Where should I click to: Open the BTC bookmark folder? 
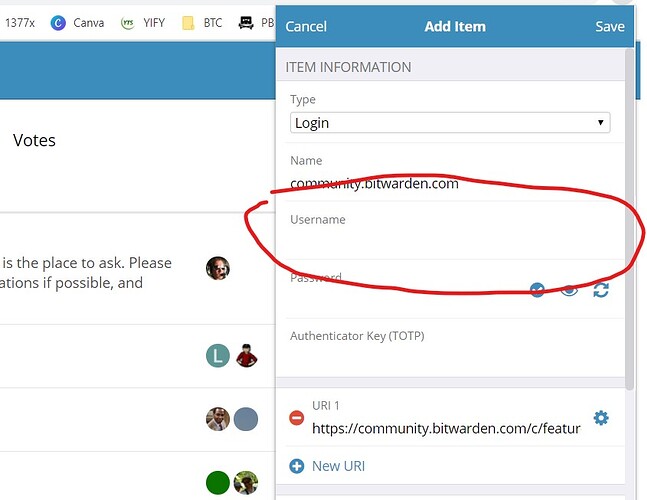point(202,23)
